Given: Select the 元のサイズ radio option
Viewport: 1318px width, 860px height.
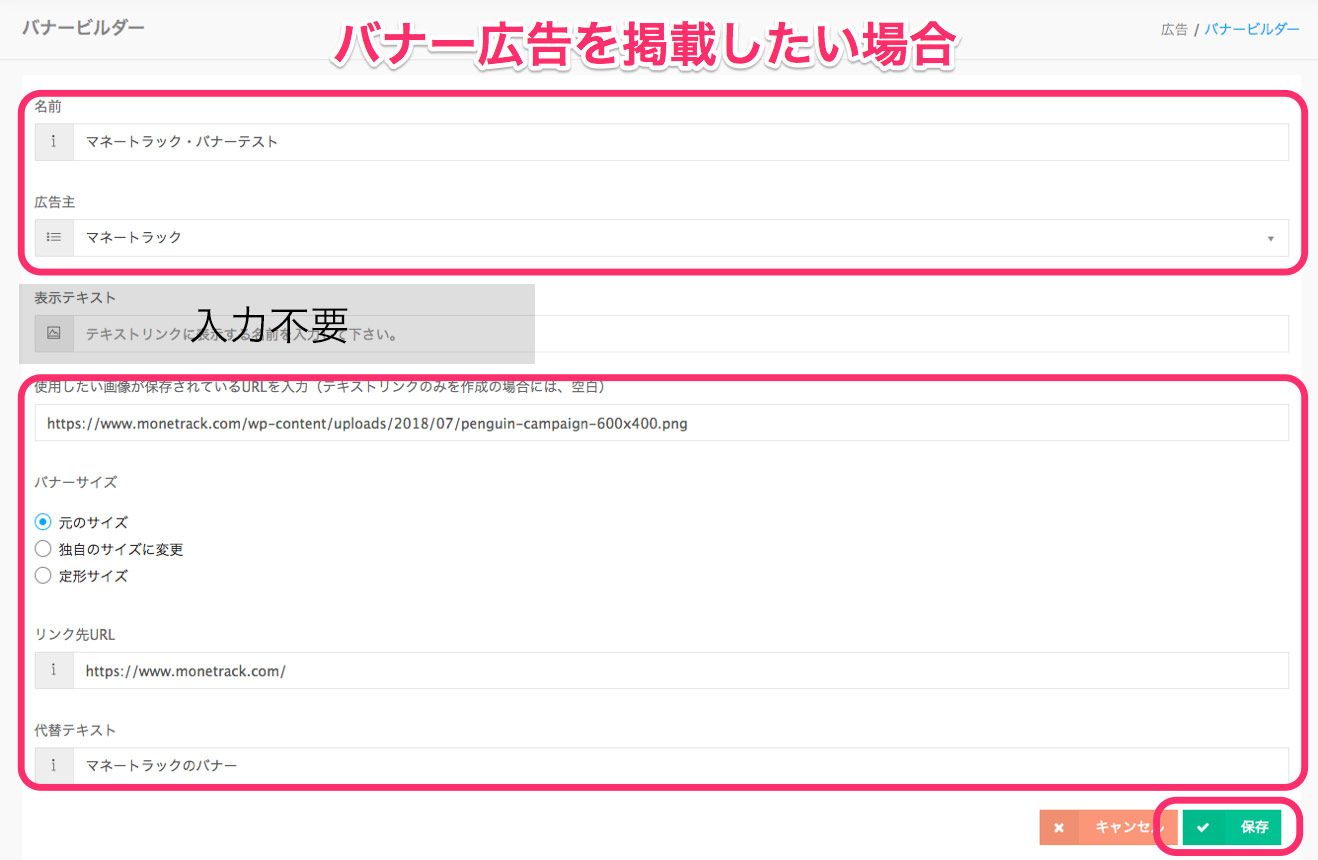Looking at the screenshot, I should [x=43, y=522].
